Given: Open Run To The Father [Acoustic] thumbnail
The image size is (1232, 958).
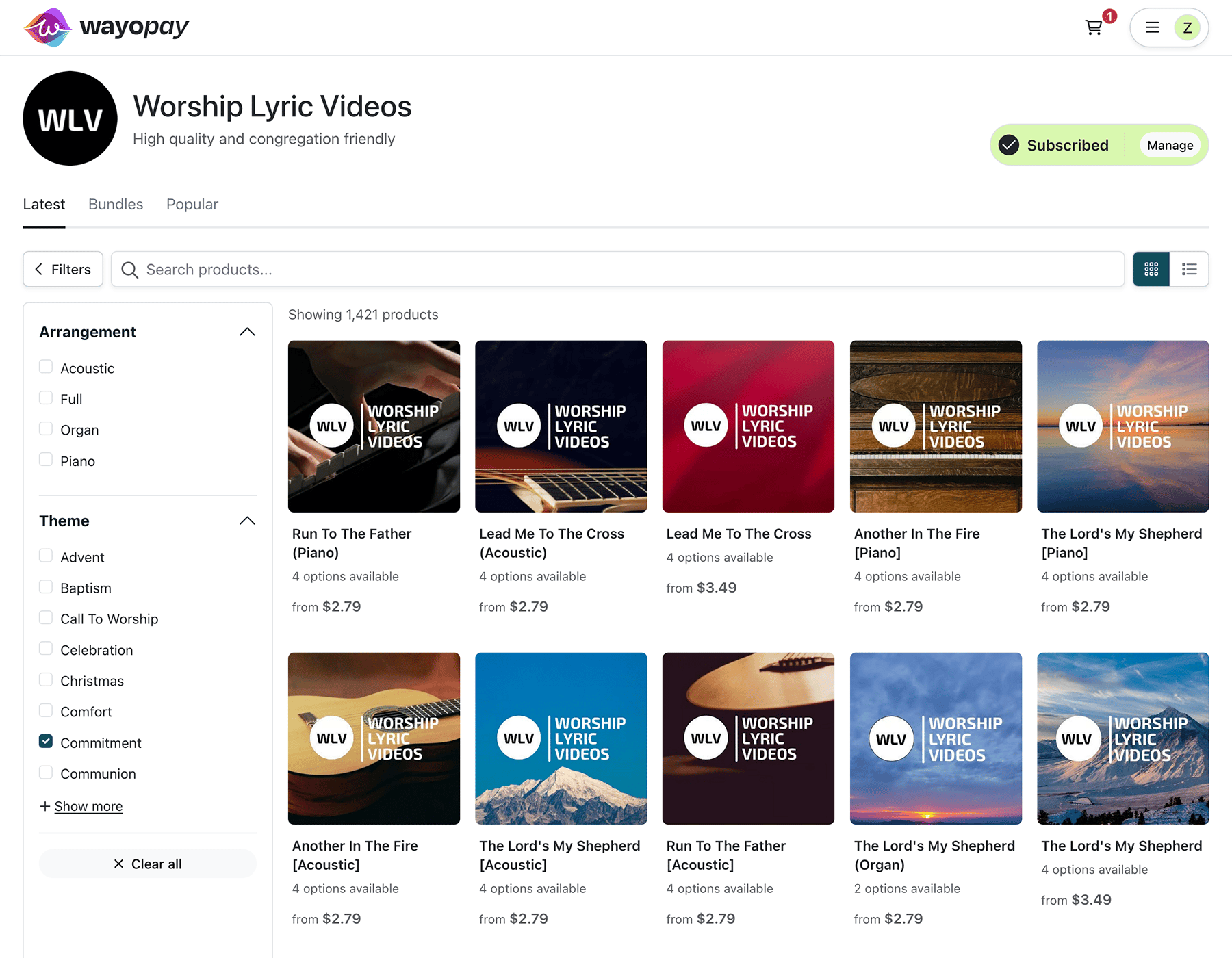Looking at the screenshot, I should pos(748,738).
